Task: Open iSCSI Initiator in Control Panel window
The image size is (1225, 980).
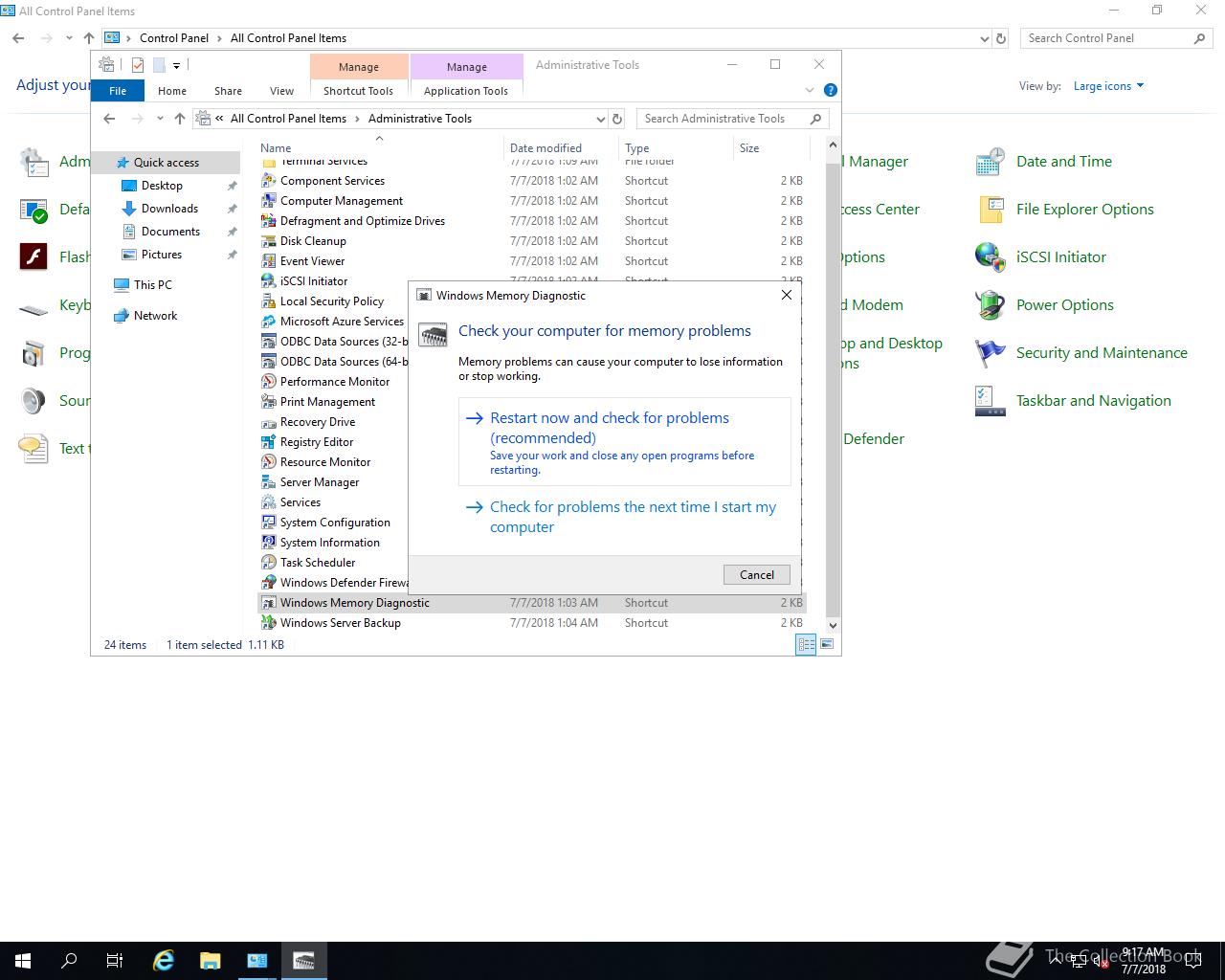Action: 1040,257
